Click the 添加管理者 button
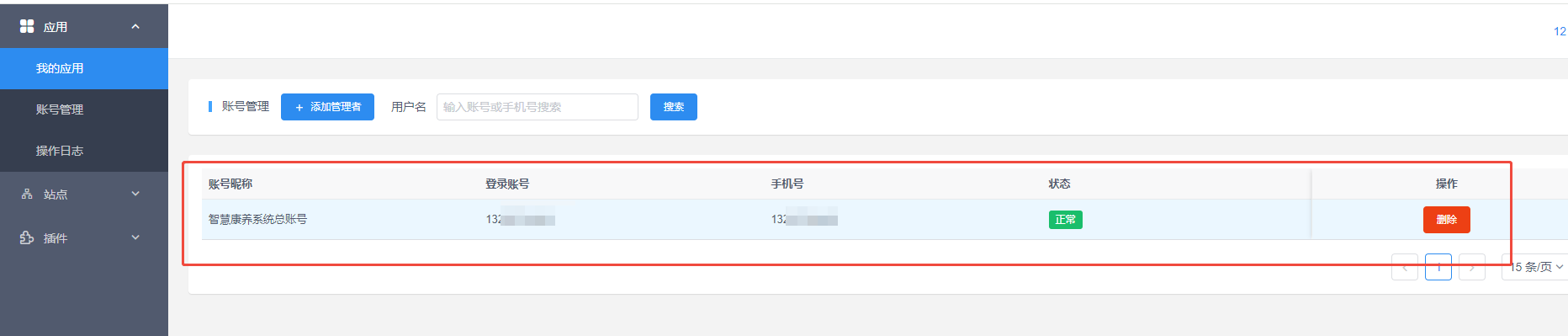1568x336 pixels. pos(327,107)
